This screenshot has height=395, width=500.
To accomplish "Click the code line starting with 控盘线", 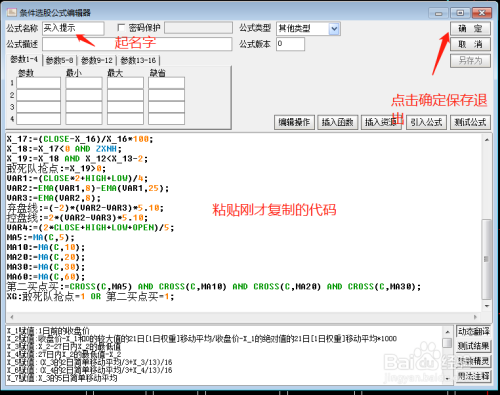I will (77, 218).
